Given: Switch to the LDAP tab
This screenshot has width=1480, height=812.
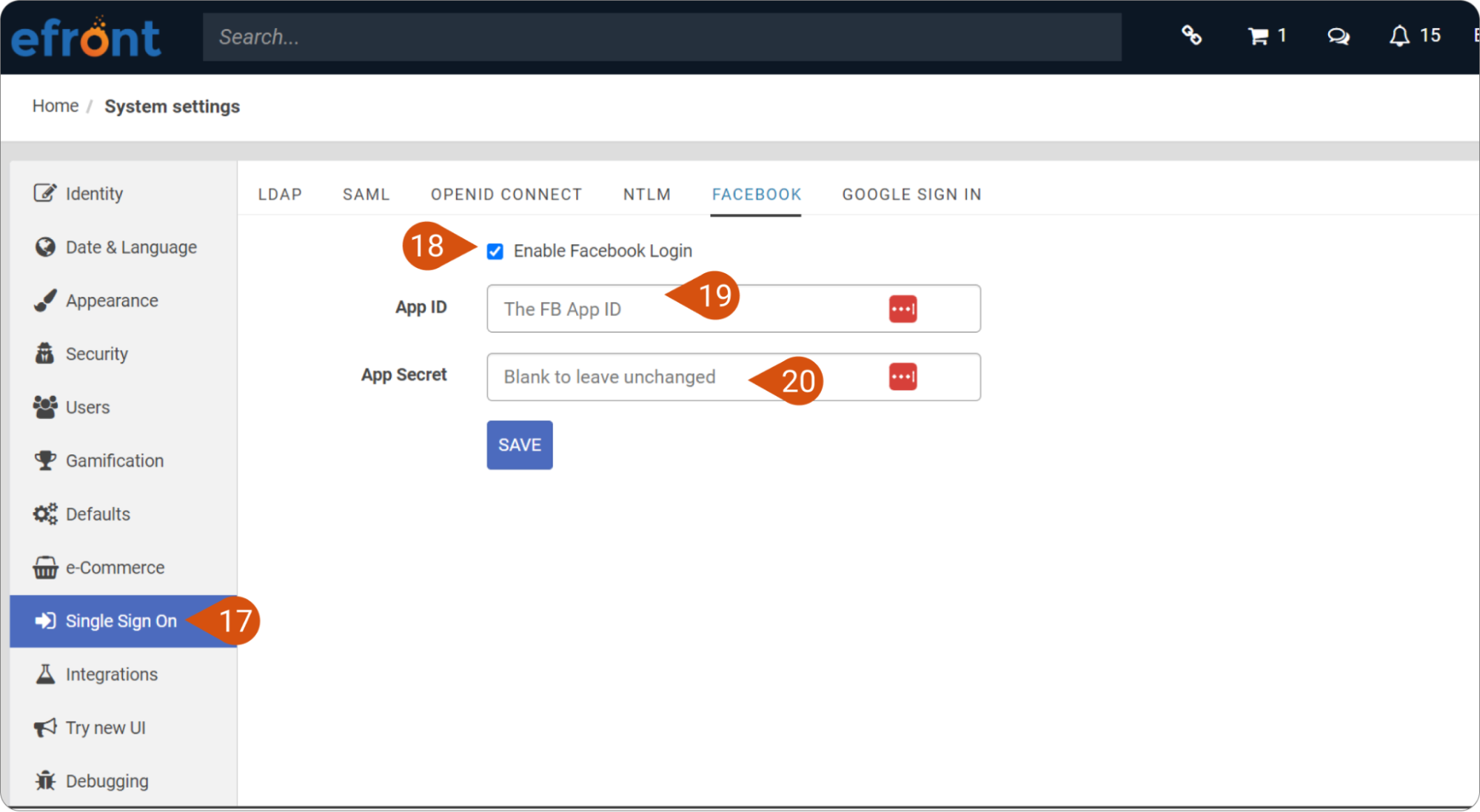Looking at the screenshot, I should tap(280, 195).
